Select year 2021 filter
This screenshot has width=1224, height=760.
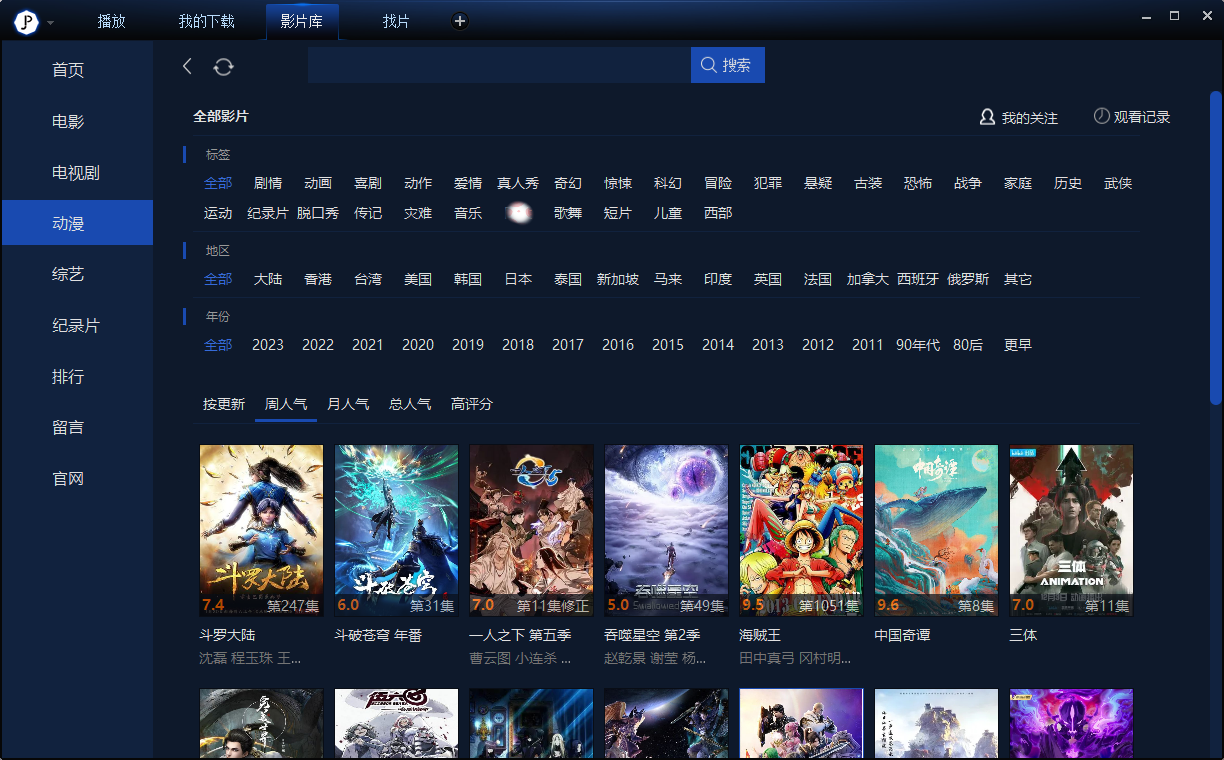pos(368,345)
